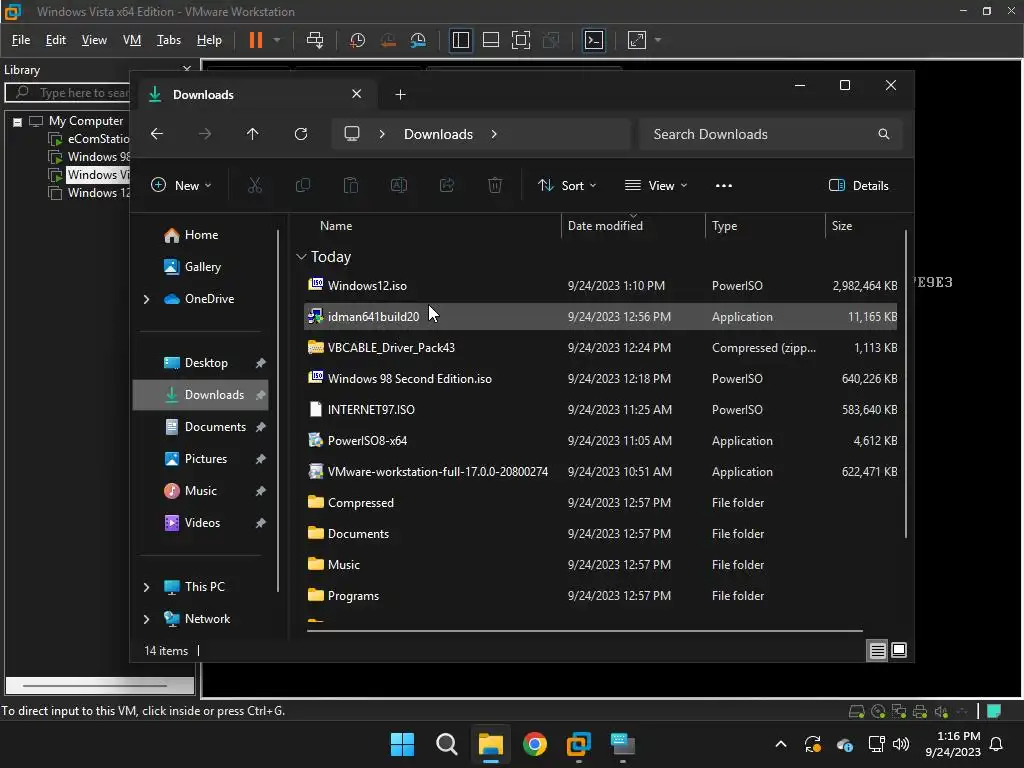Open the VMware snapshot manager icon
1024x768 pixels.
click(x=418, y=40)
